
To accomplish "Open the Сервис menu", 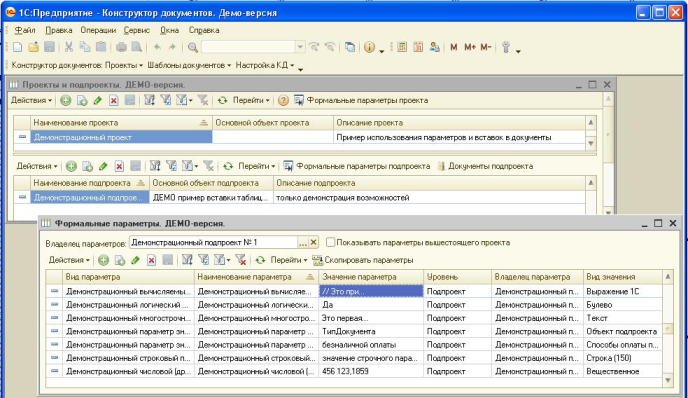I will coord(137,30).
